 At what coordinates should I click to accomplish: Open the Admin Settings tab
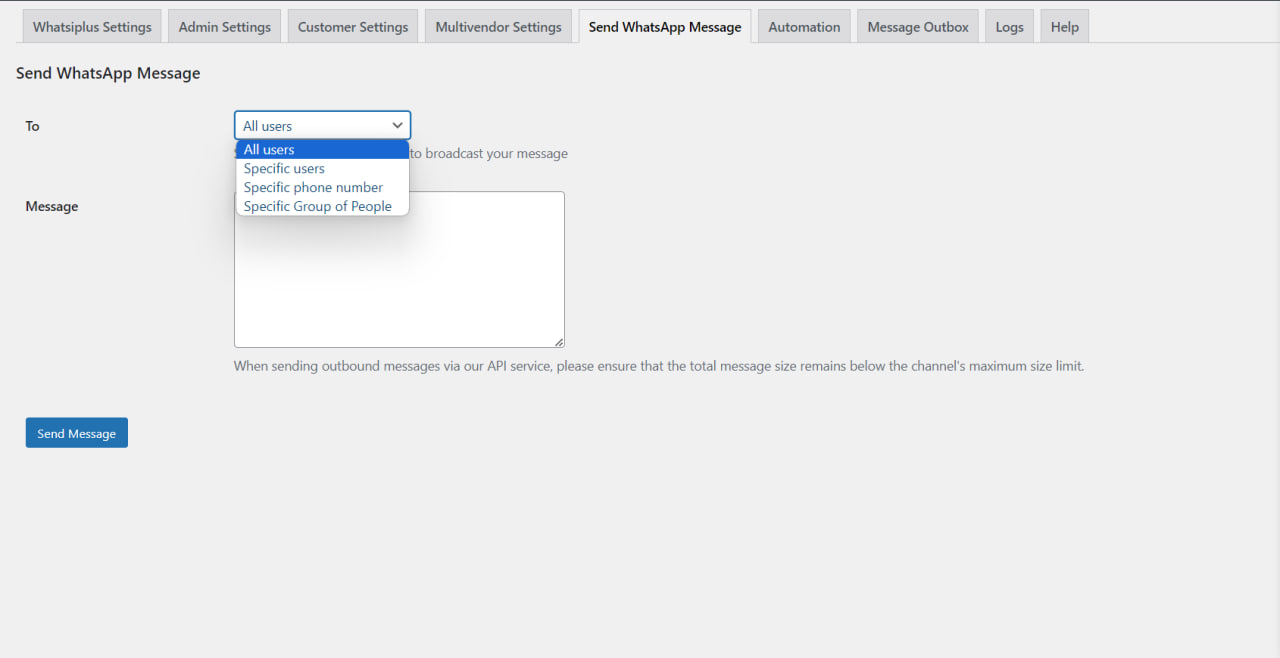(224, 26)
